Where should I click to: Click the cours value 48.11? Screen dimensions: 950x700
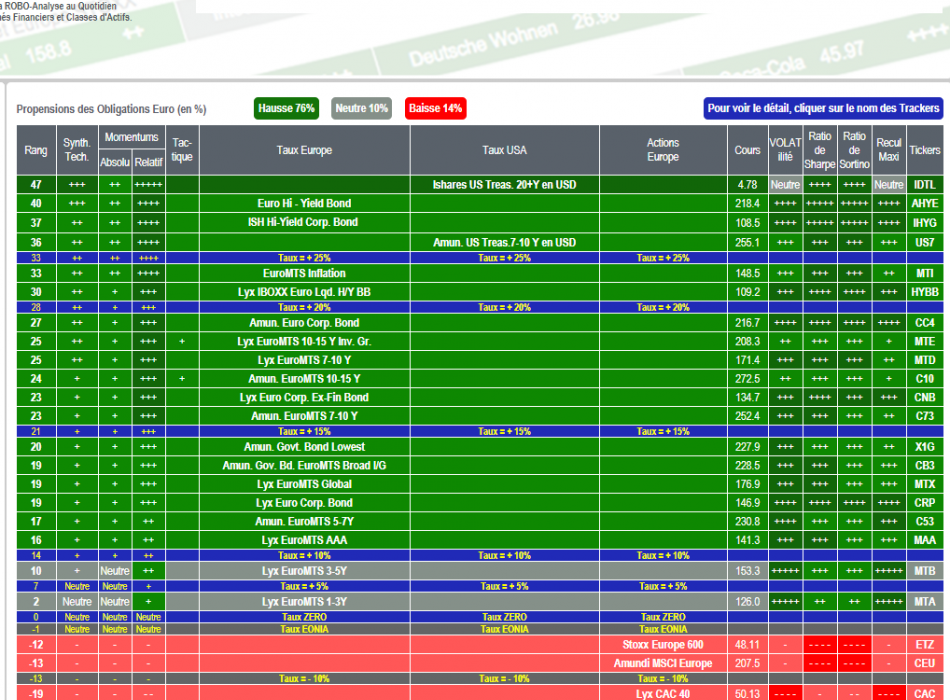747,645
